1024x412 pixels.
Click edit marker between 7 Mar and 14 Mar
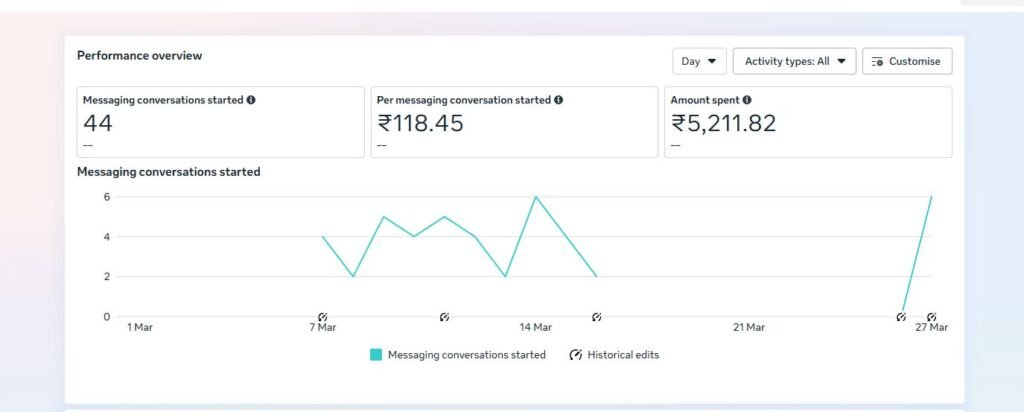[x=445, y=317]
